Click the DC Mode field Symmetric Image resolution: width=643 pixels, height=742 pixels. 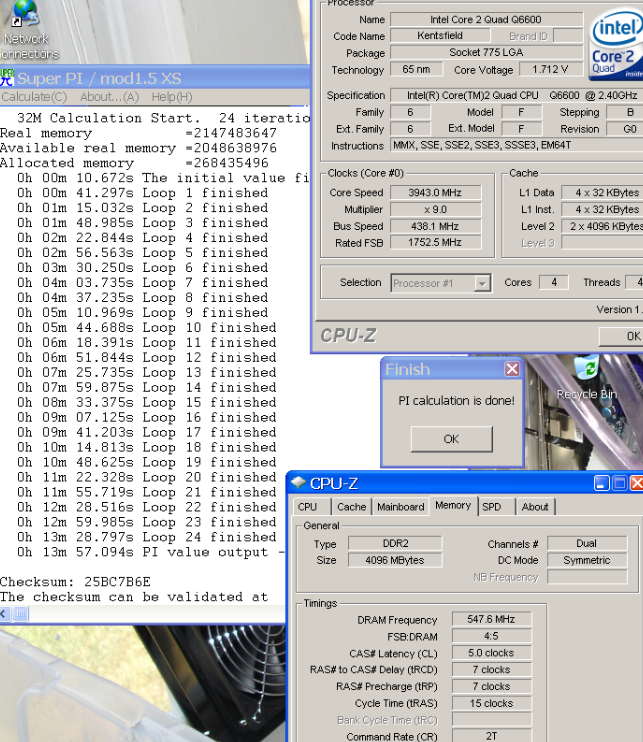click(587, 560)
